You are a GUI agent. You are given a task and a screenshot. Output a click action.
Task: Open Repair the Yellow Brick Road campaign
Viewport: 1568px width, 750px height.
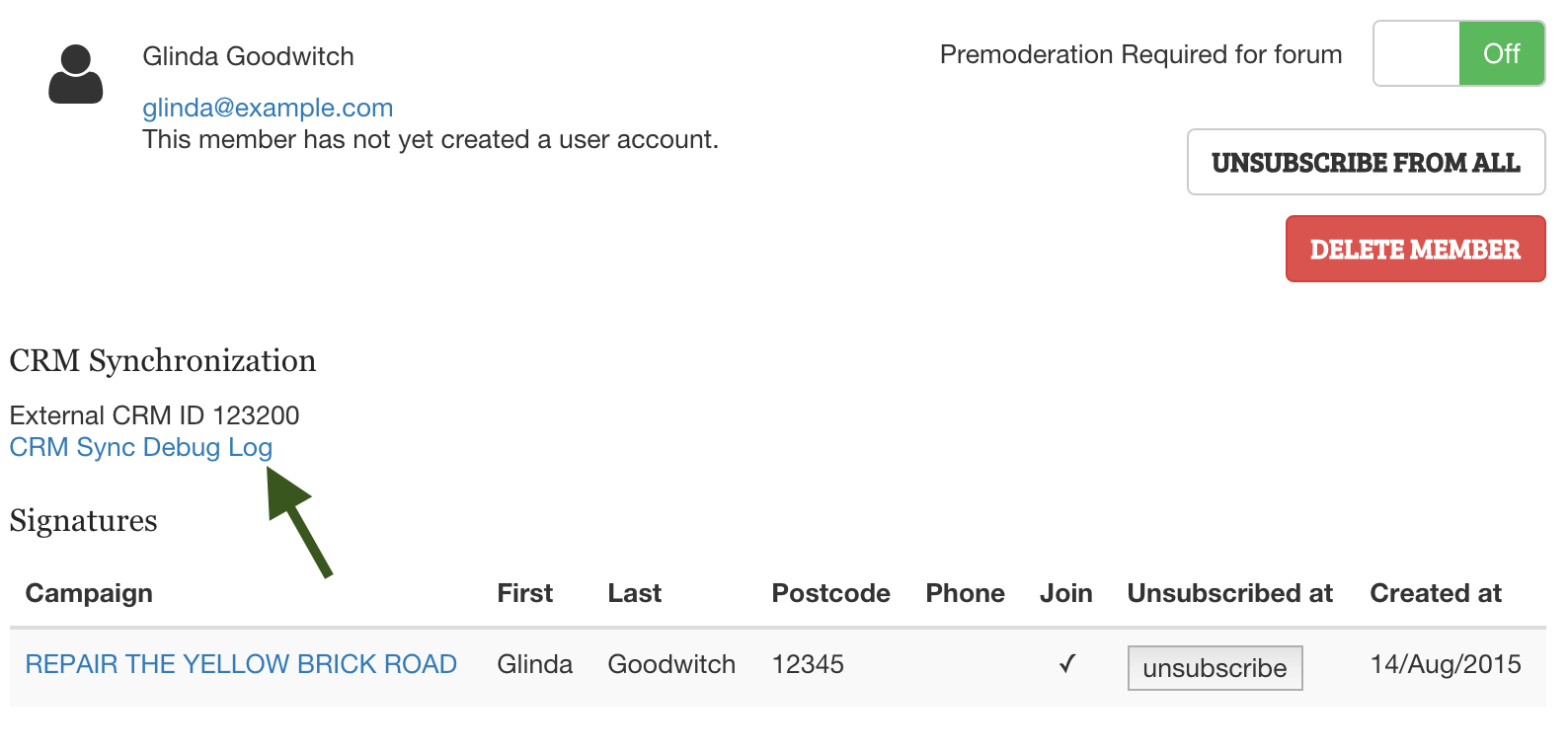(x=241, y=664)
